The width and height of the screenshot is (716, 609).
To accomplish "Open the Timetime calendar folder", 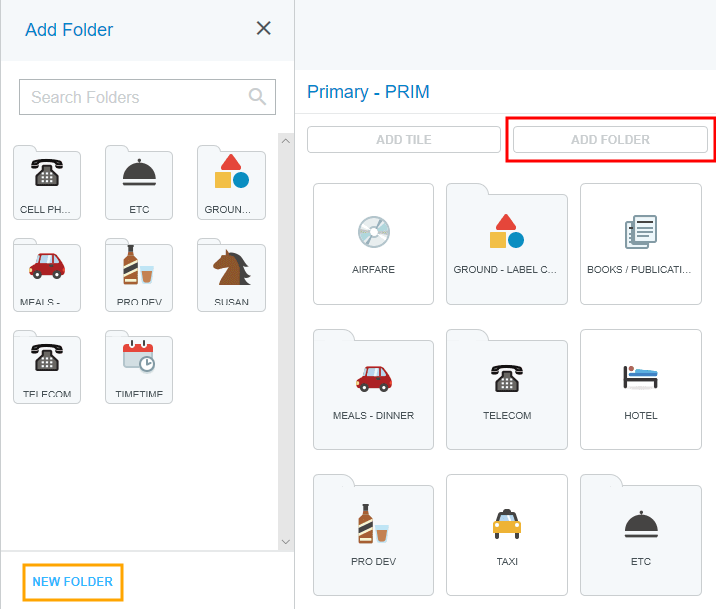I will click(x=138, y=368).
